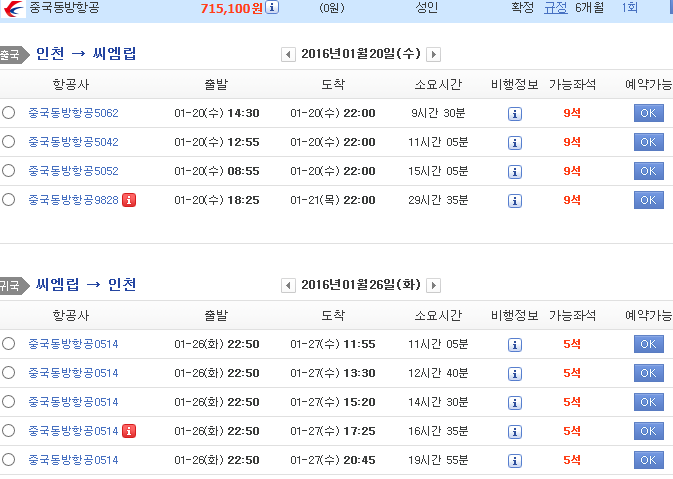Click the 2016년01월20일(수) date text
The image size is (673, 479).
[361, 54]
